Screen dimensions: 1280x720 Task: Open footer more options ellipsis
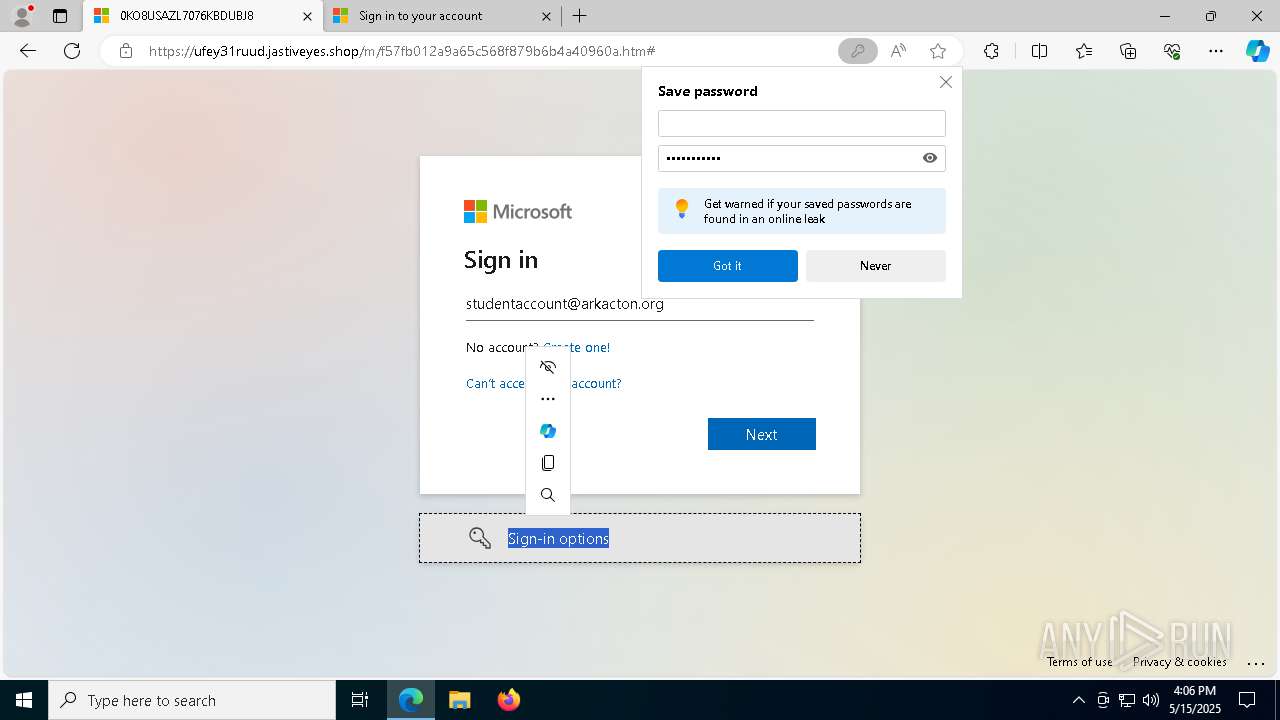1257,662
